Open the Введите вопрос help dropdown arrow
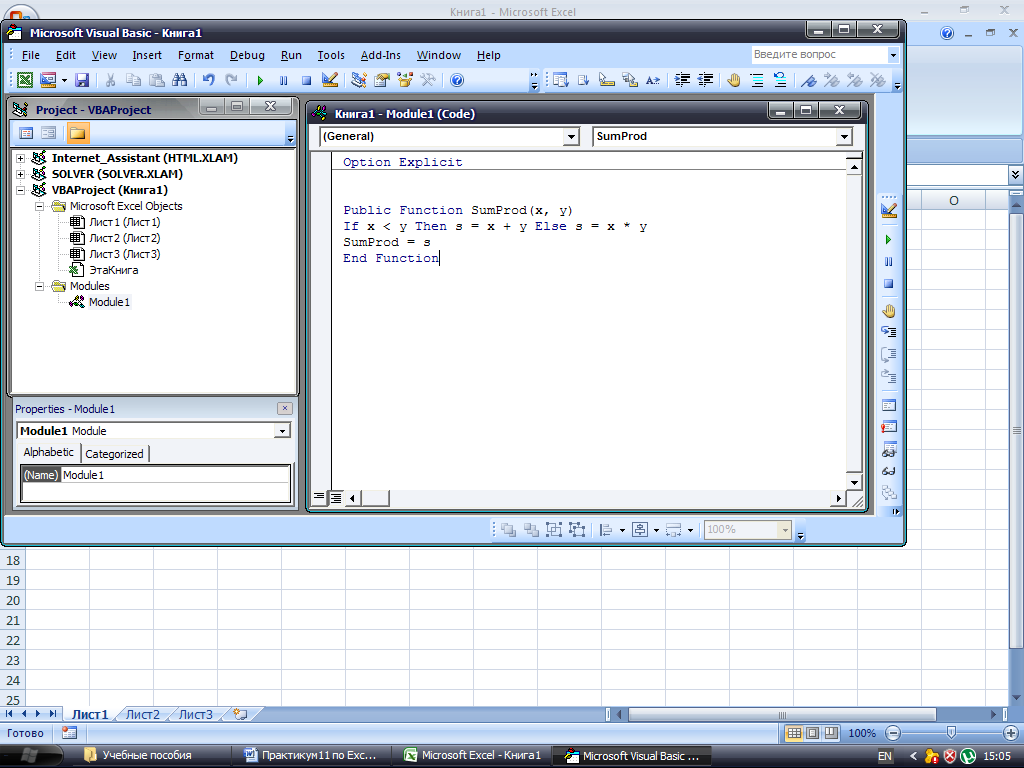Screen dimensions: 1024x768 pyautogui.click(x=893, y=55)
